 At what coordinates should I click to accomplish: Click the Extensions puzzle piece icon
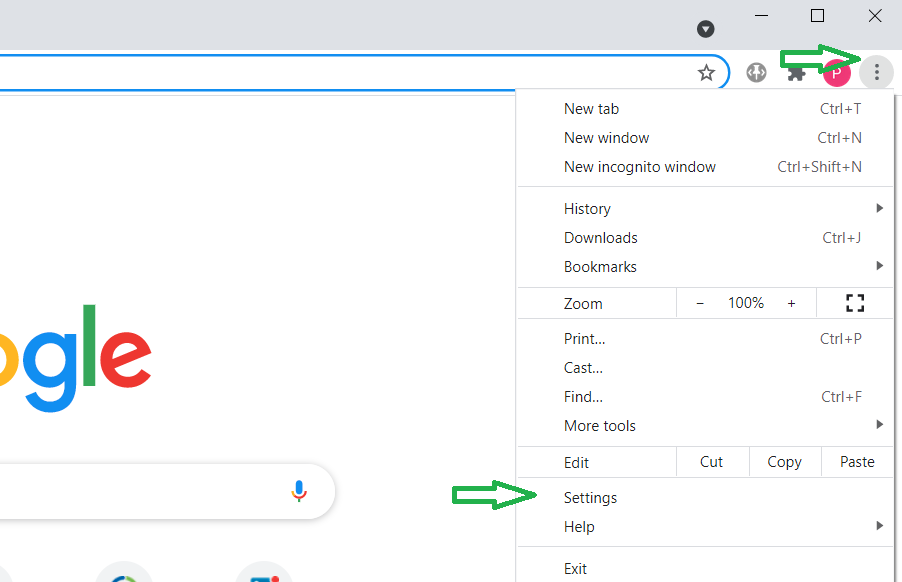point(796,73)
